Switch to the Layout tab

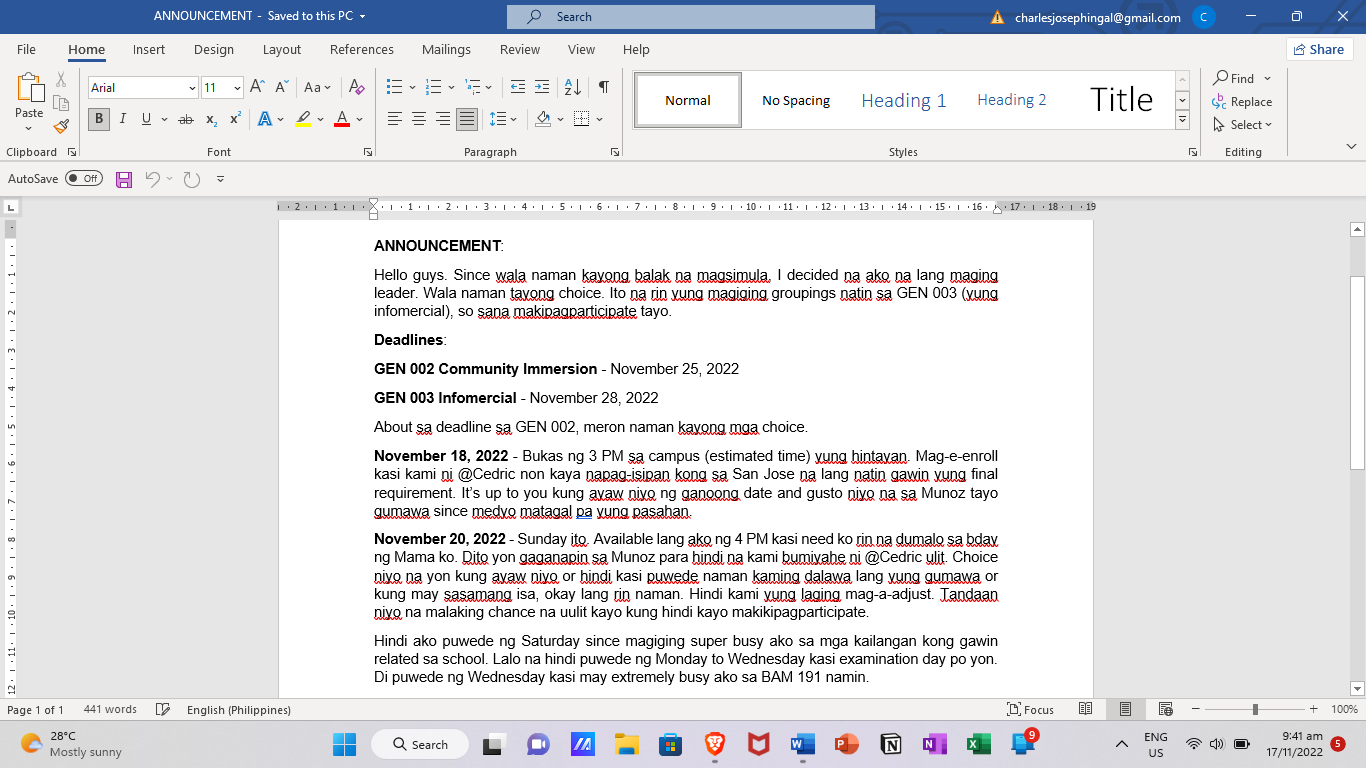(282, 49)
